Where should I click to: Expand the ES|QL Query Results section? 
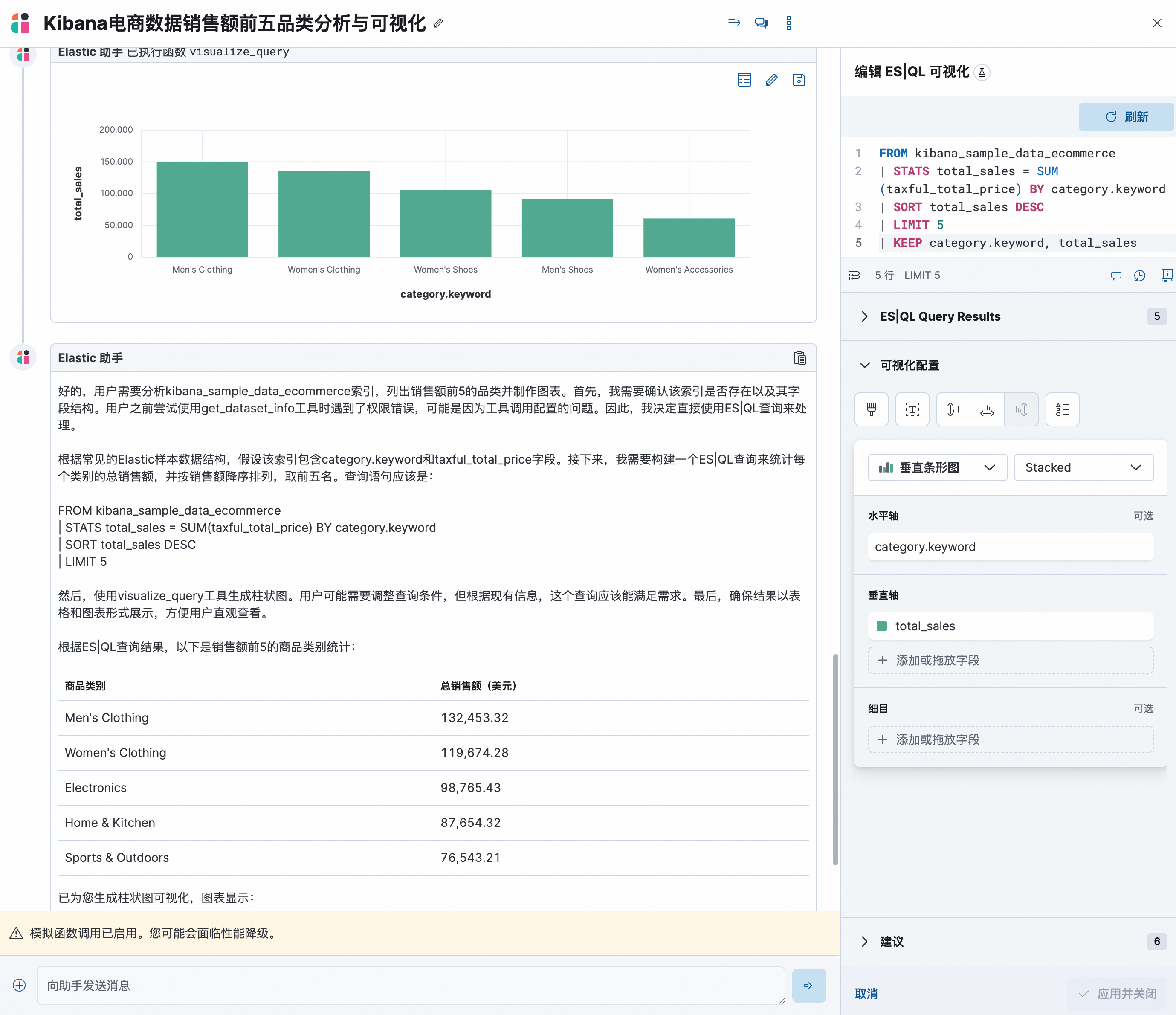(865, 316)
